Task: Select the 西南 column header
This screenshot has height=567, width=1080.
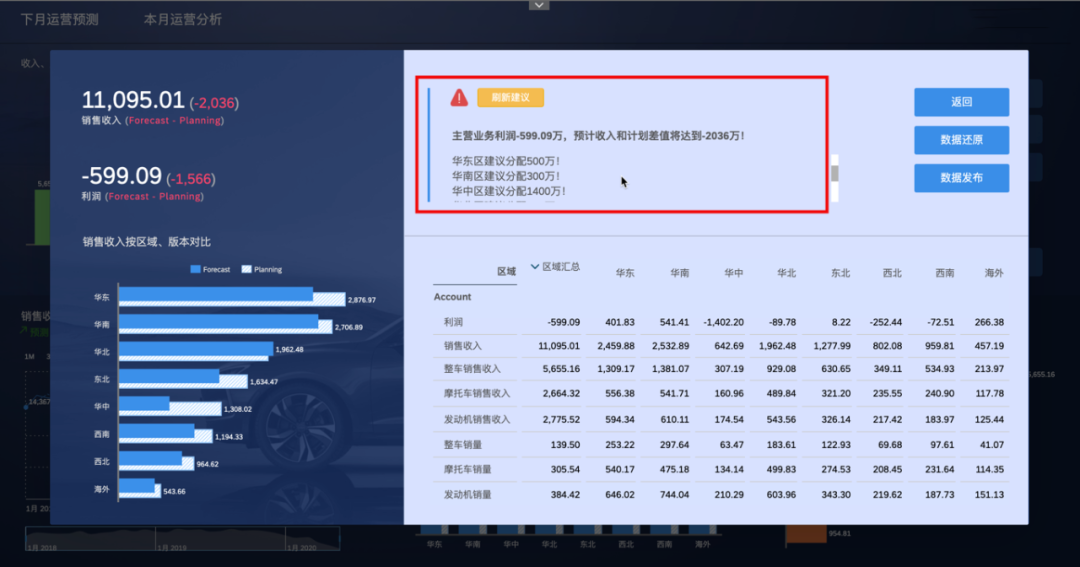Action: point(944,273)
